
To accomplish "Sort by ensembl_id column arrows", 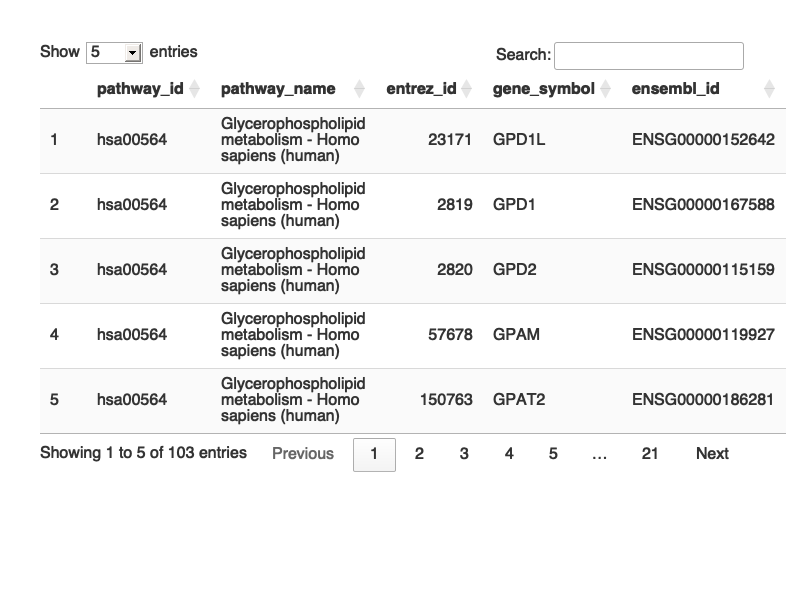I will coord(769,89).
